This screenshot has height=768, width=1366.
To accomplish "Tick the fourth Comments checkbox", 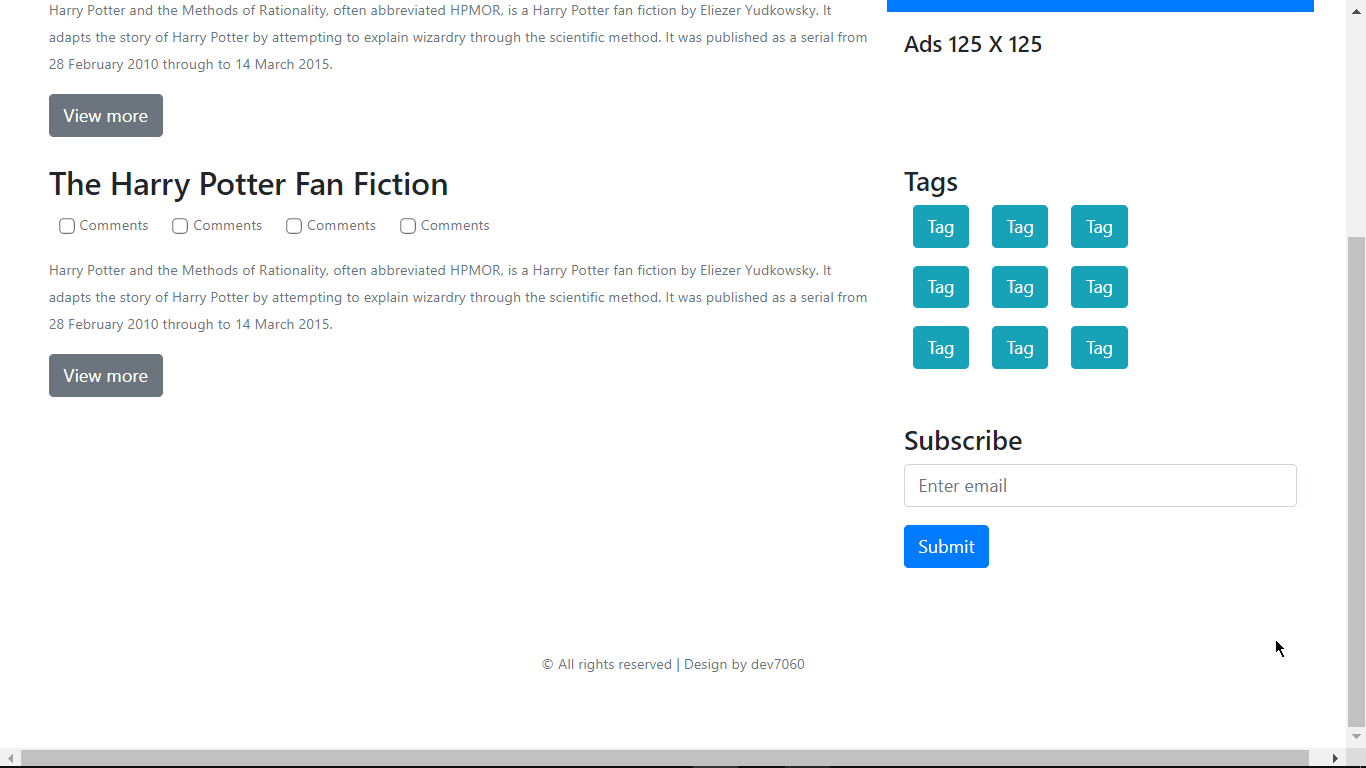I will pyautogui.click(x=408, y=226).
